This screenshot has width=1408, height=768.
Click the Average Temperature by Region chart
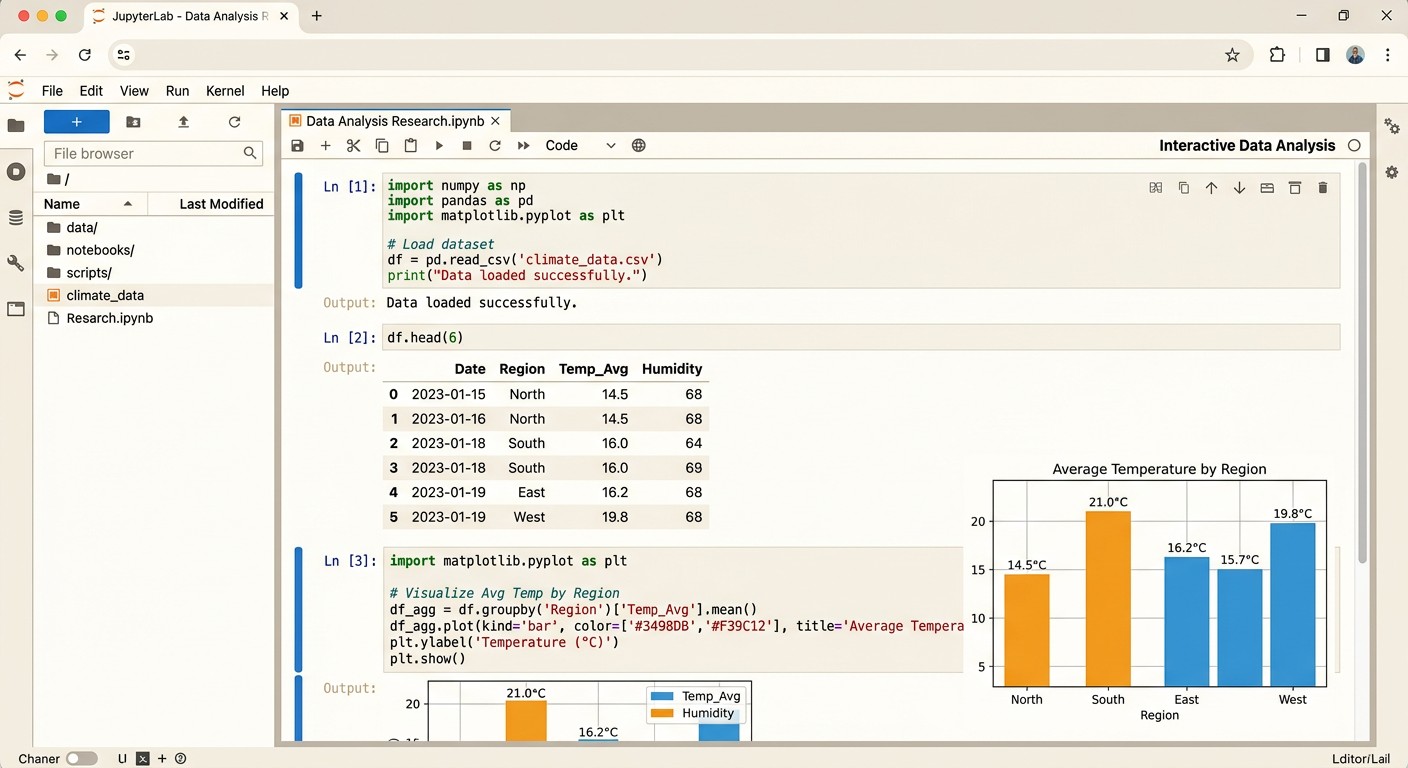tap(1146, 590)
